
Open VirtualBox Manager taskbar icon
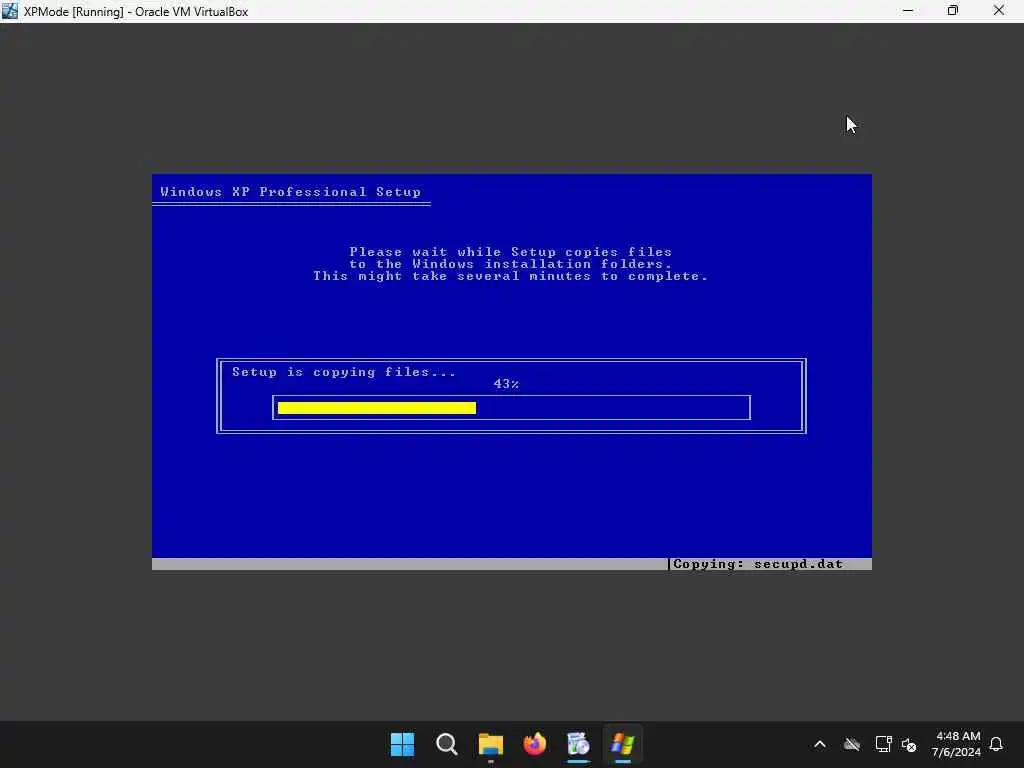click(579, 744)
